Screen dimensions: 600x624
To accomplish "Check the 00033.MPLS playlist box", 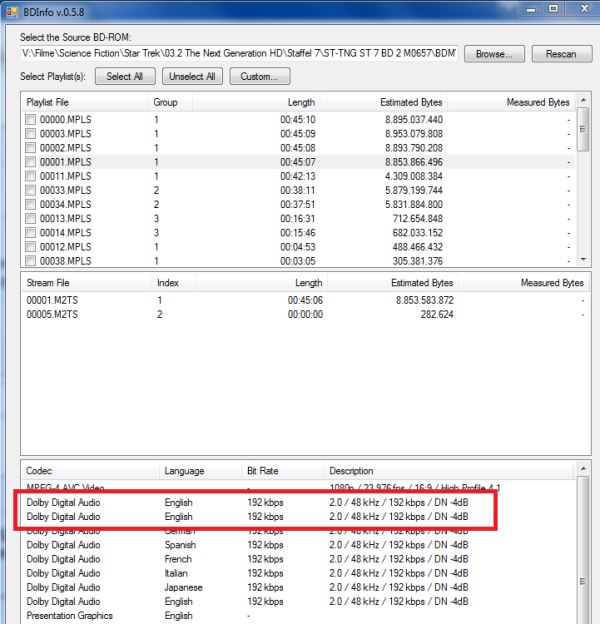I will [x=32, y=190].
